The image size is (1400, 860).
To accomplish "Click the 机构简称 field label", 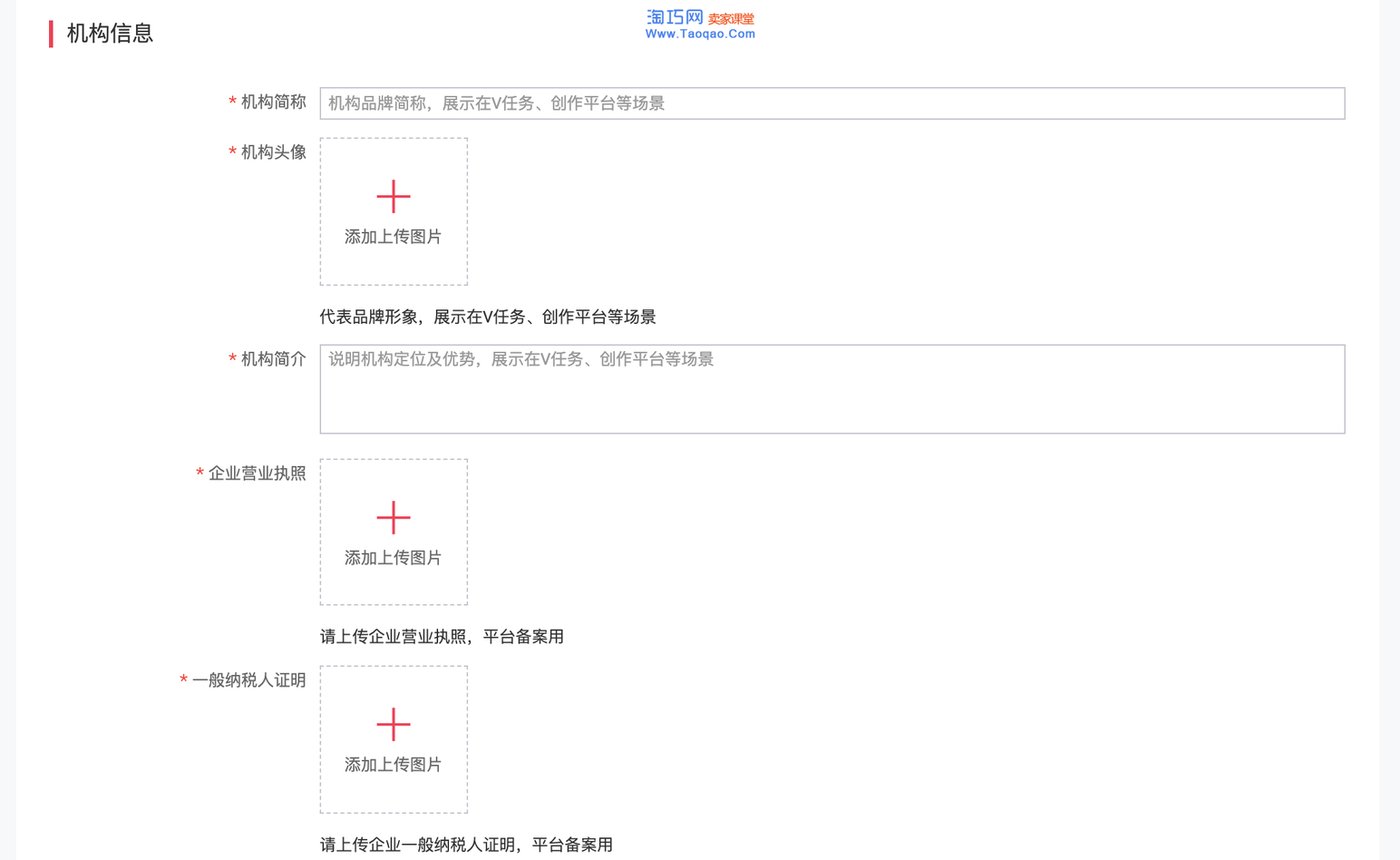I will (273, 103).
